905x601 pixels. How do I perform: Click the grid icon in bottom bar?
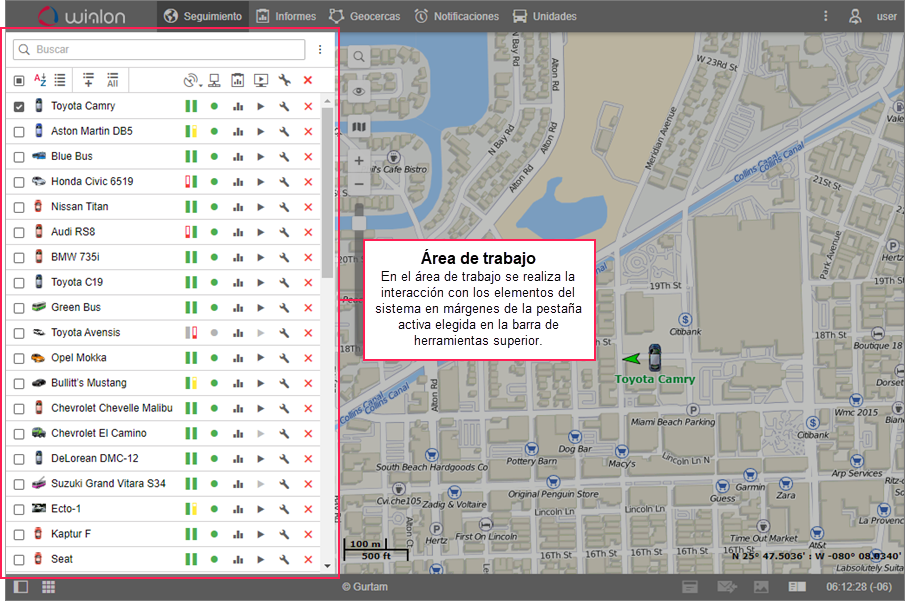point(48,587)
